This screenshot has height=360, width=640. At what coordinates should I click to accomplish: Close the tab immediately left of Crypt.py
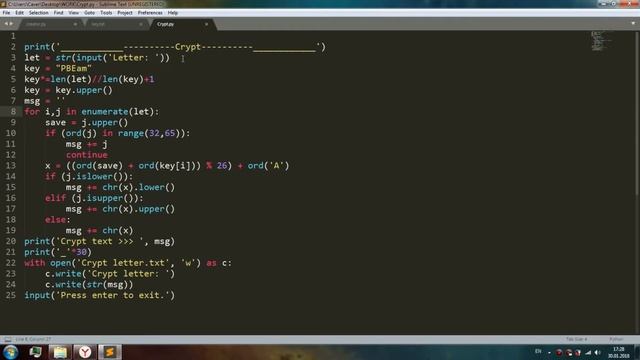[x=141, y=24]
